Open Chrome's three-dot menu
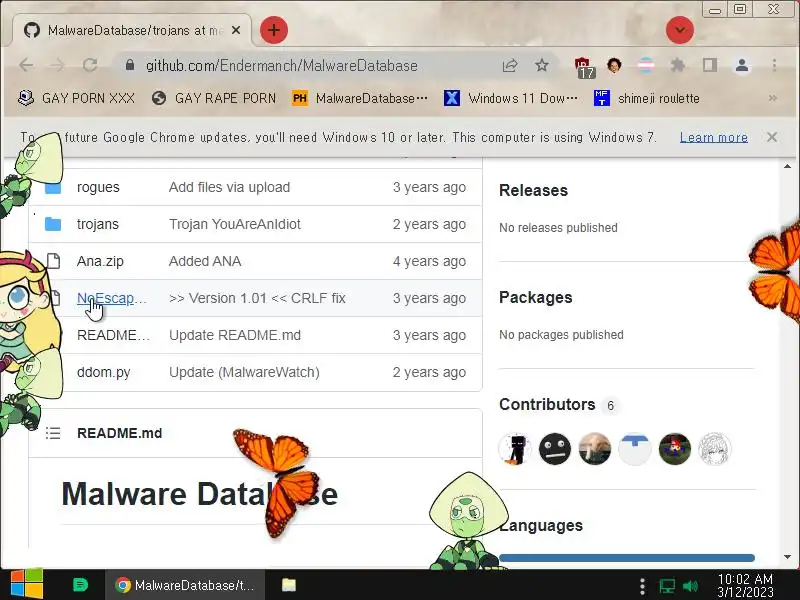 pyautogui.click(x=774, y=65)
